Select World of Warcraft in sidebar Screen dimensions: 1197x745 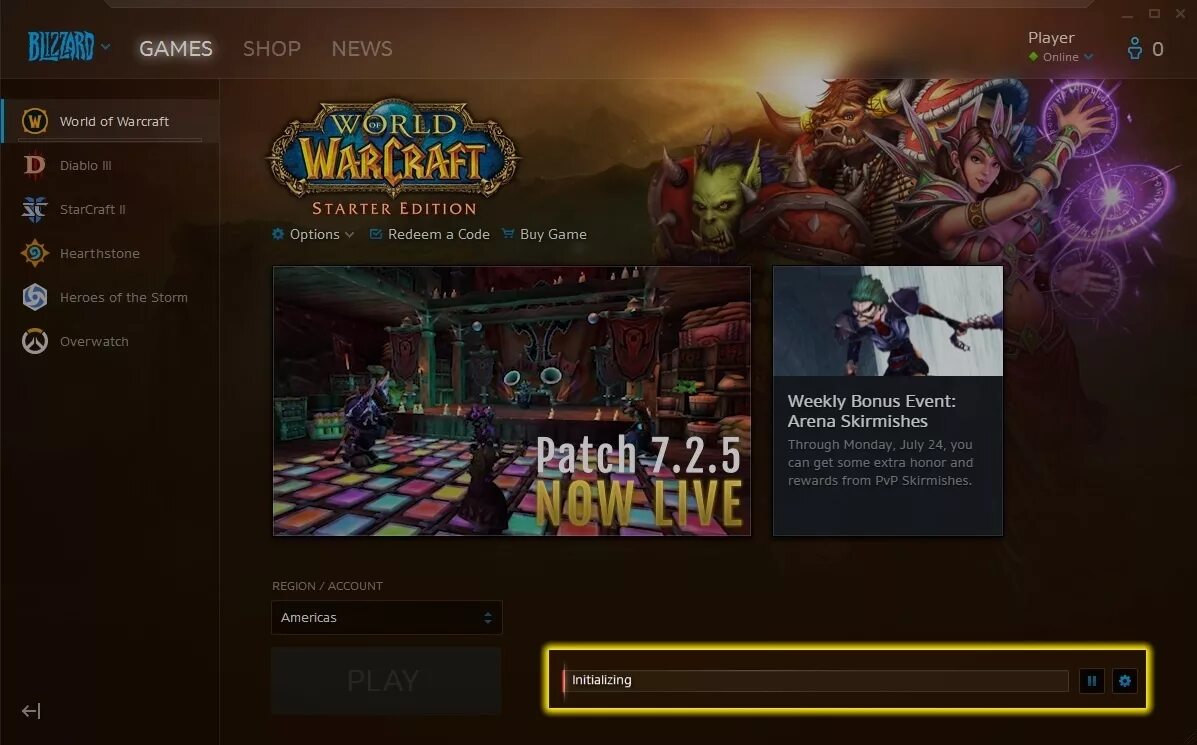[x=110, y=121]
